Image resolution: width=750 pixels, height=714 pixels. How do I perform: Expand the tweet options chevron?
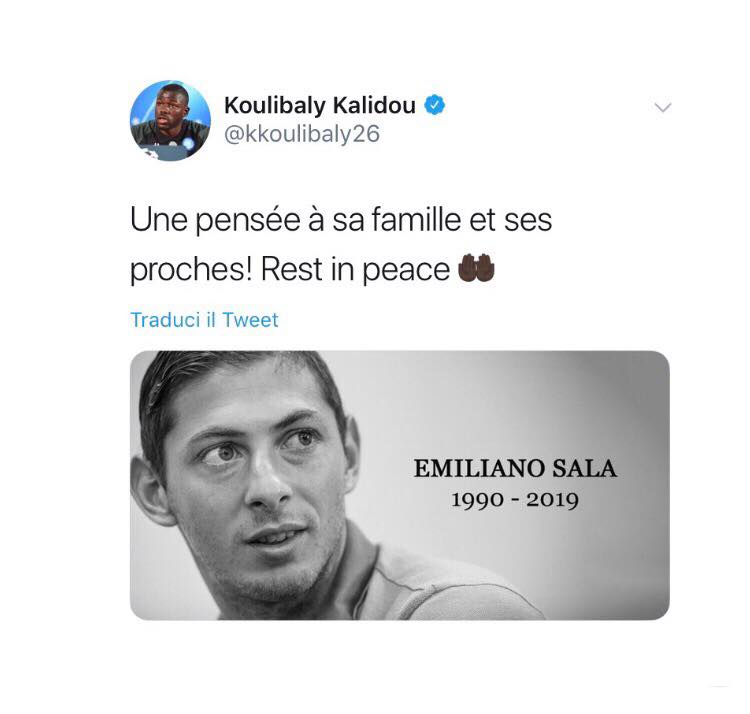(x=662, y=107)
